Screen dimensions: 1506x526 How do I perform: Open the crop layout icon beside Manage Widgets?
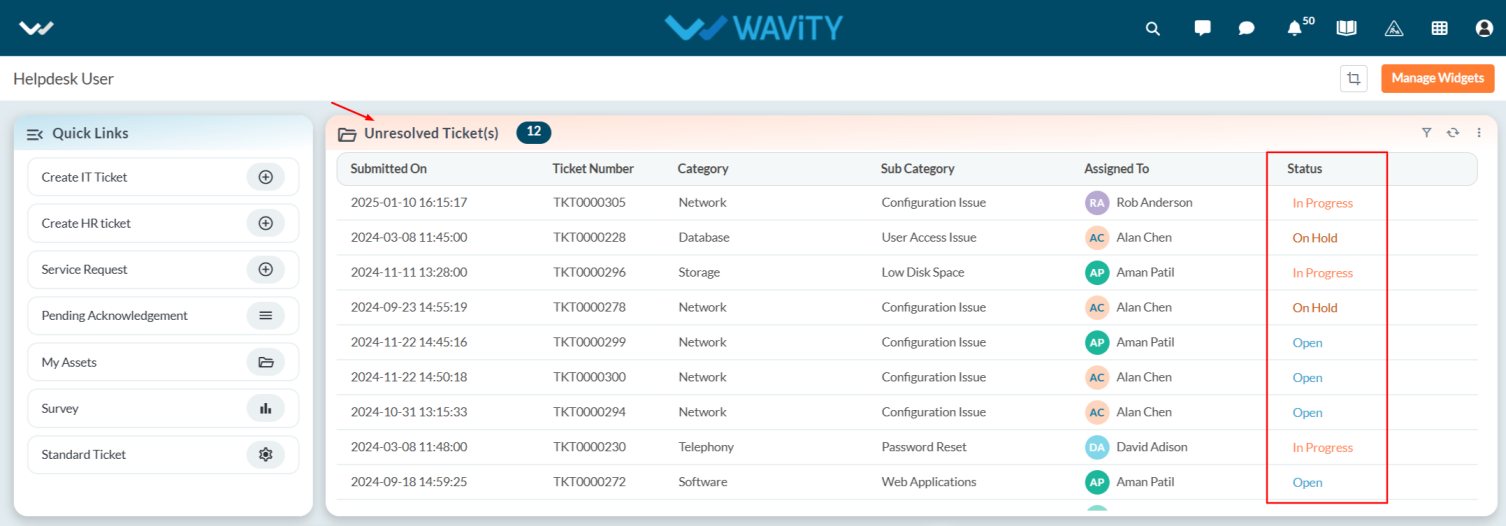pyautogui.click(x=1354, y=78)
